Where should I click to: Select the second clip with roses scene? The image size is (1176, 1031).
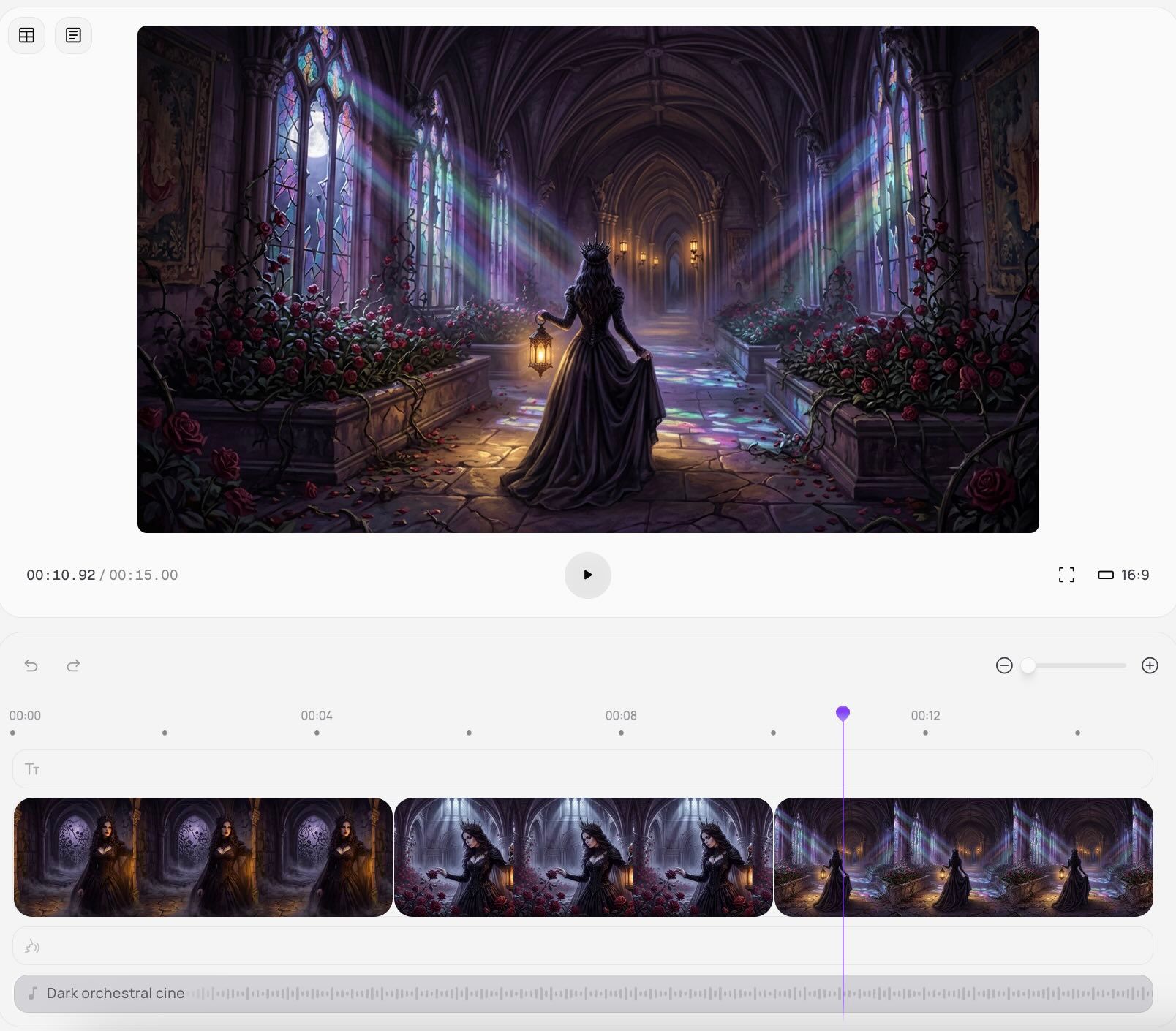tap(583, 857)
